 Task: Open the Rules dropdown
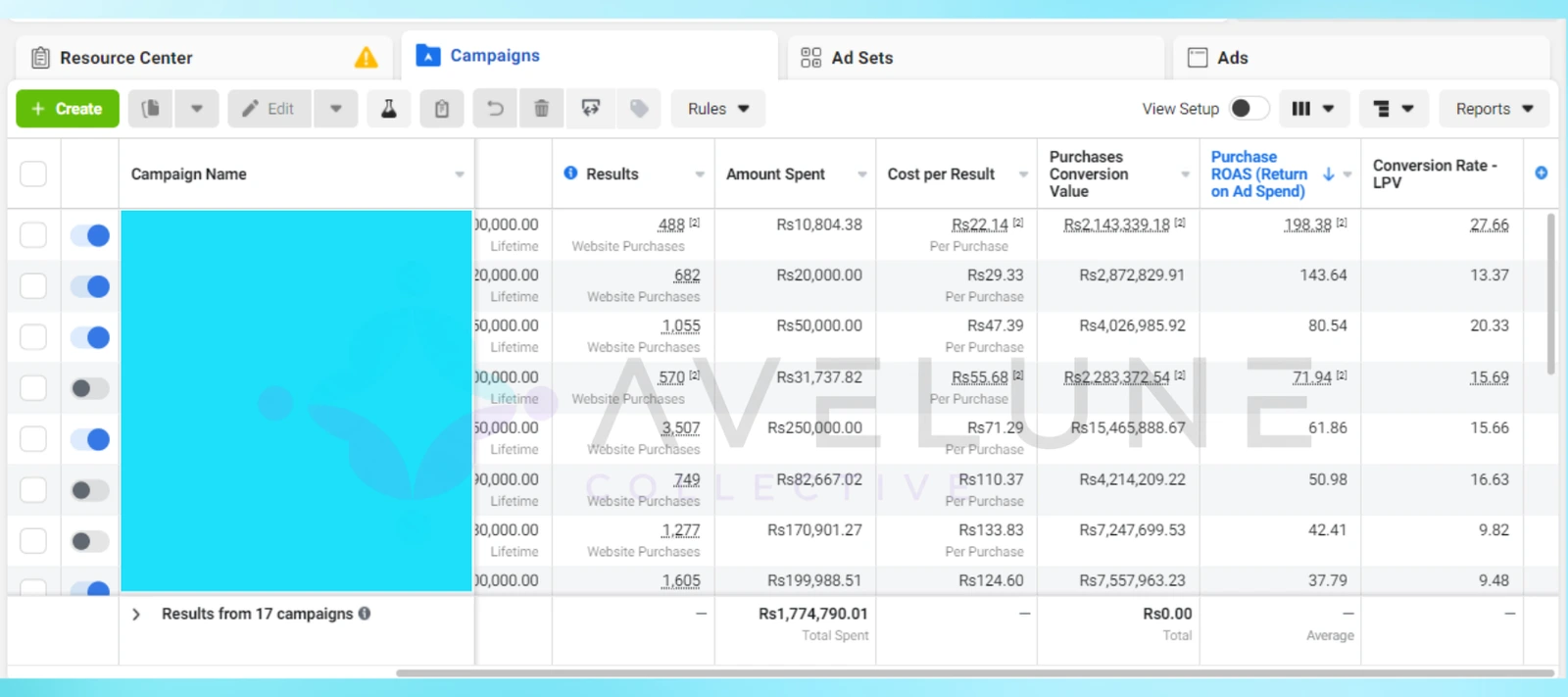click(718, 109)
